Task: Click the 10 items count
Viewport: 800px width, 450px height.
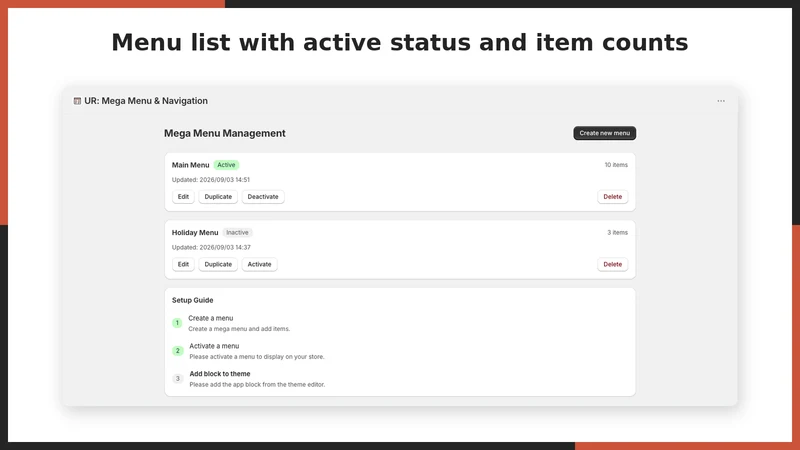Action: pos(616,165)
